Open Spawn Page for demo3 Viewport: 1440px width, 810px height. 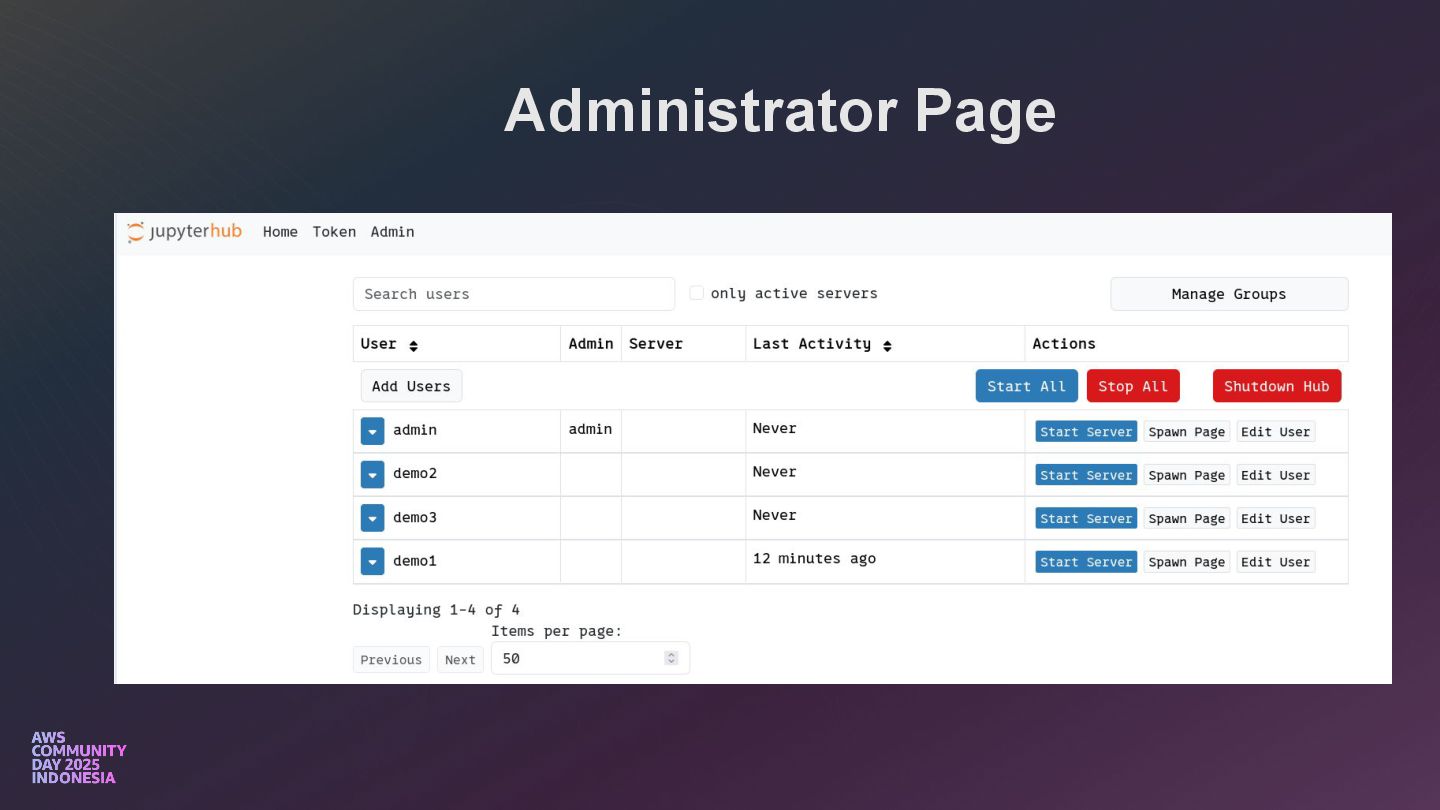click(1187, 518)
